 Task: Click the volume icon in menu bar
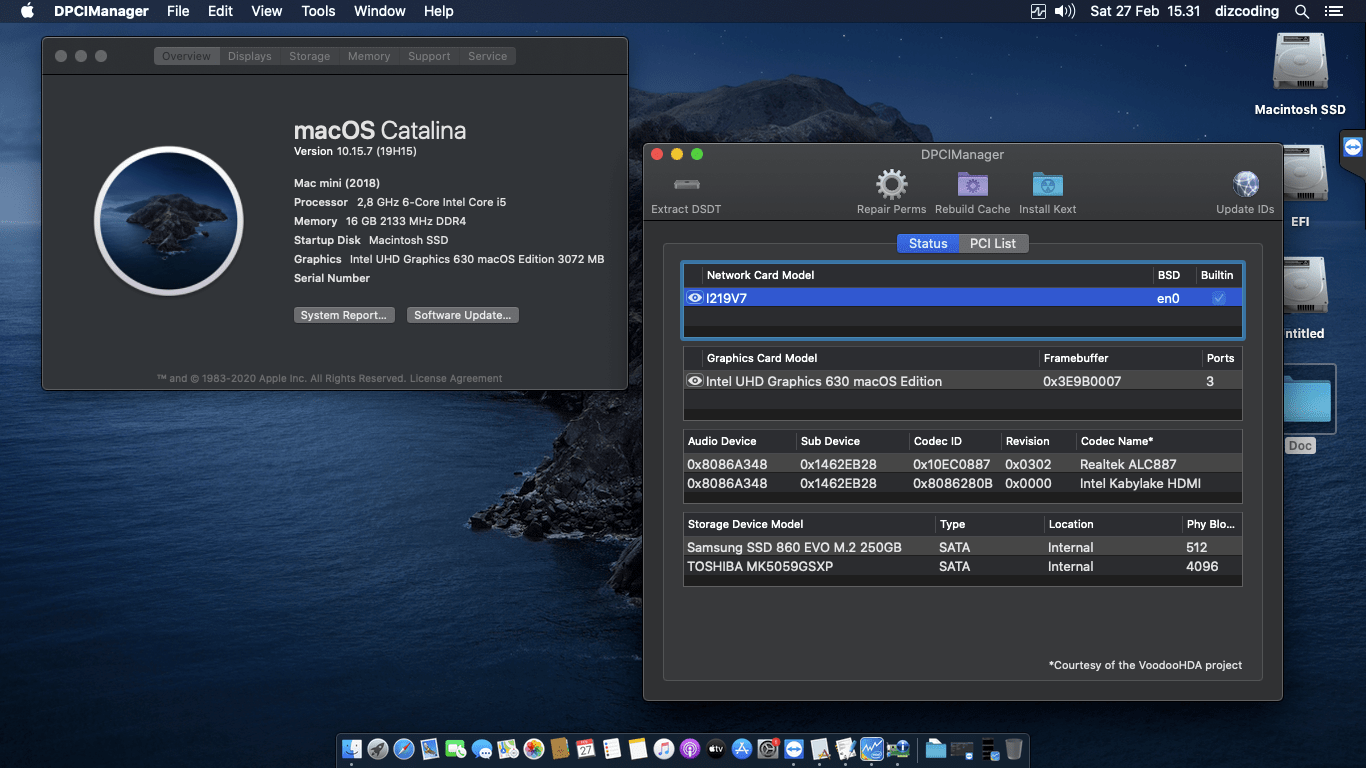coord(1066,11)
